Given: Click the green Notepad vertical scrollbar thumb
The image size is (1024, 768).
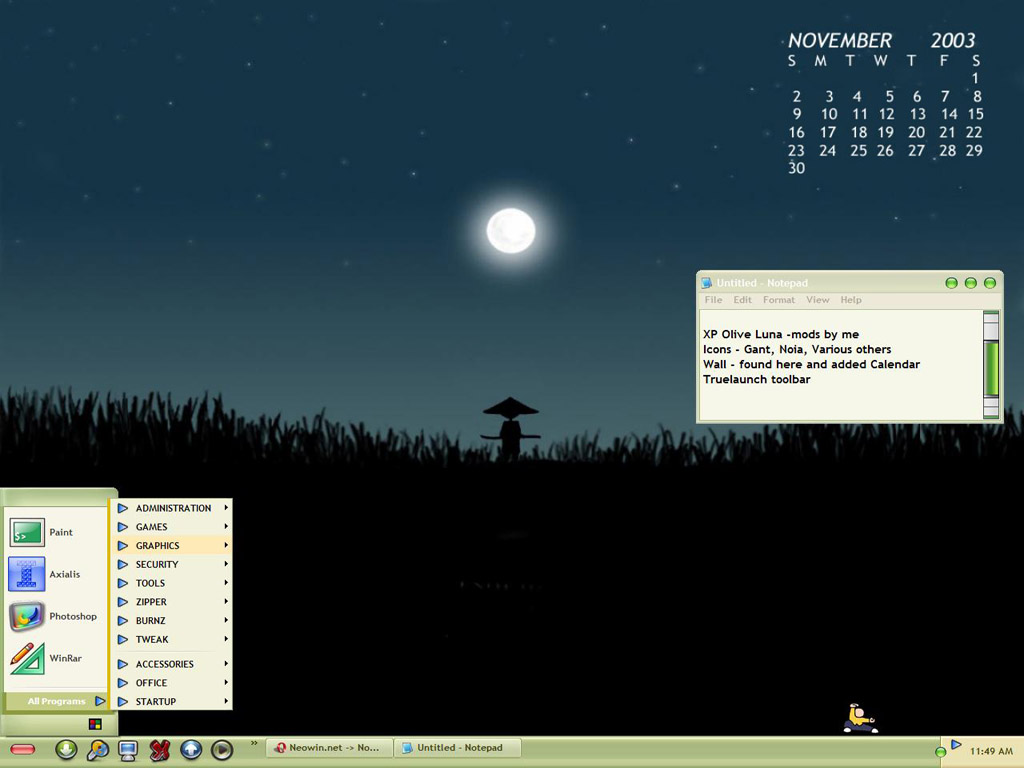Looking at the screenshot, I should coord(991,368).
